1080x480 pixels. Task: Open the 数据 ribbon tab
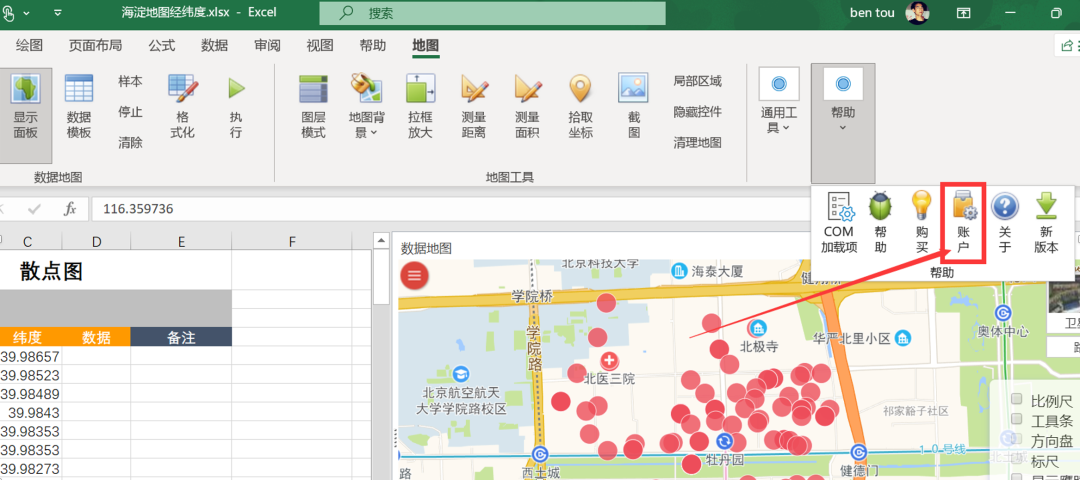point(214,45)
